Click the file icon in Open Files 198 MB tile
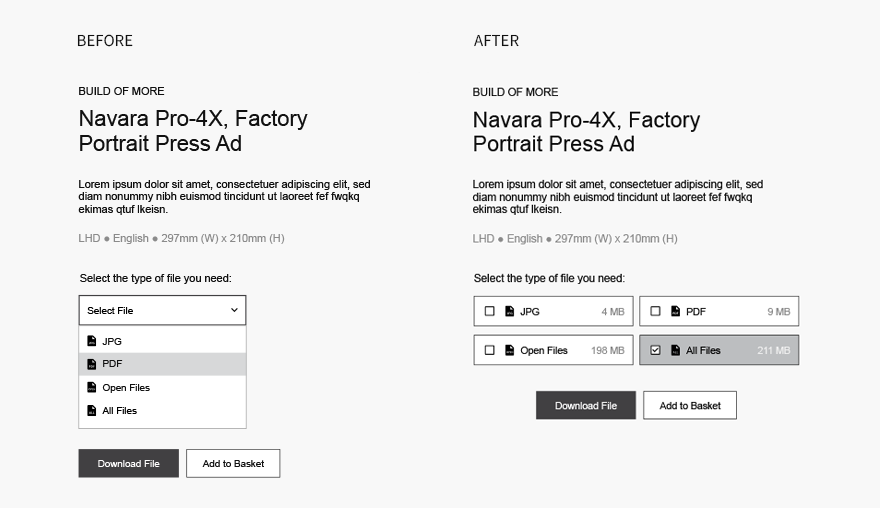880x508 pixels. 510,350
